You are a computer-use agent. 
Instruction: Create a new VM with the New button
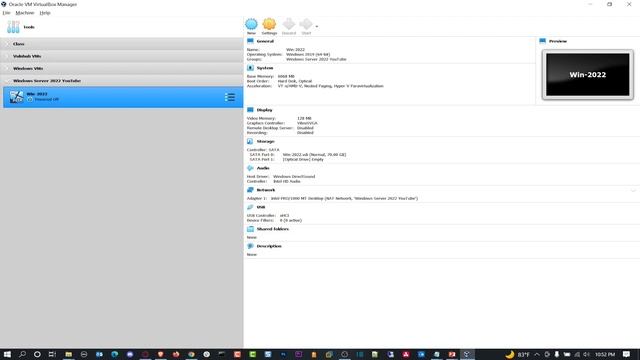251,27
